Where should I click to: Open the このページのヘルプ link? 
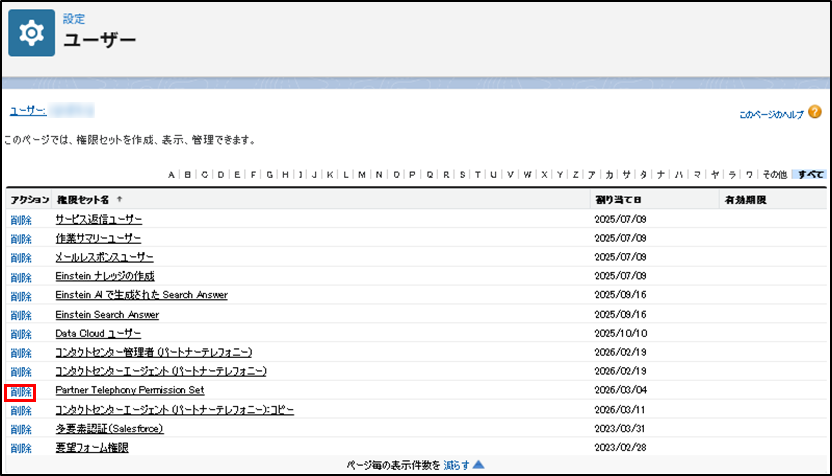[x=772, y=115]
